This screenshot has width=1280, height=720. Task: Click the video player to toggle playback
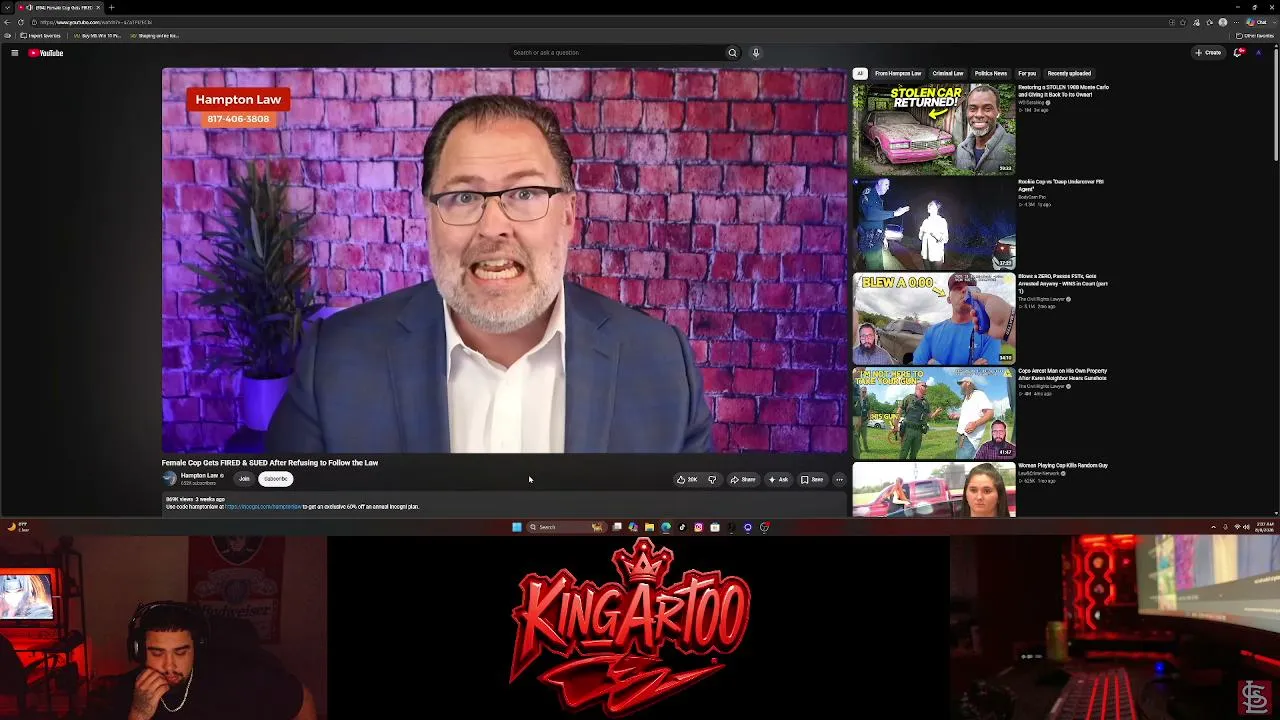click(x=504, y=261)
